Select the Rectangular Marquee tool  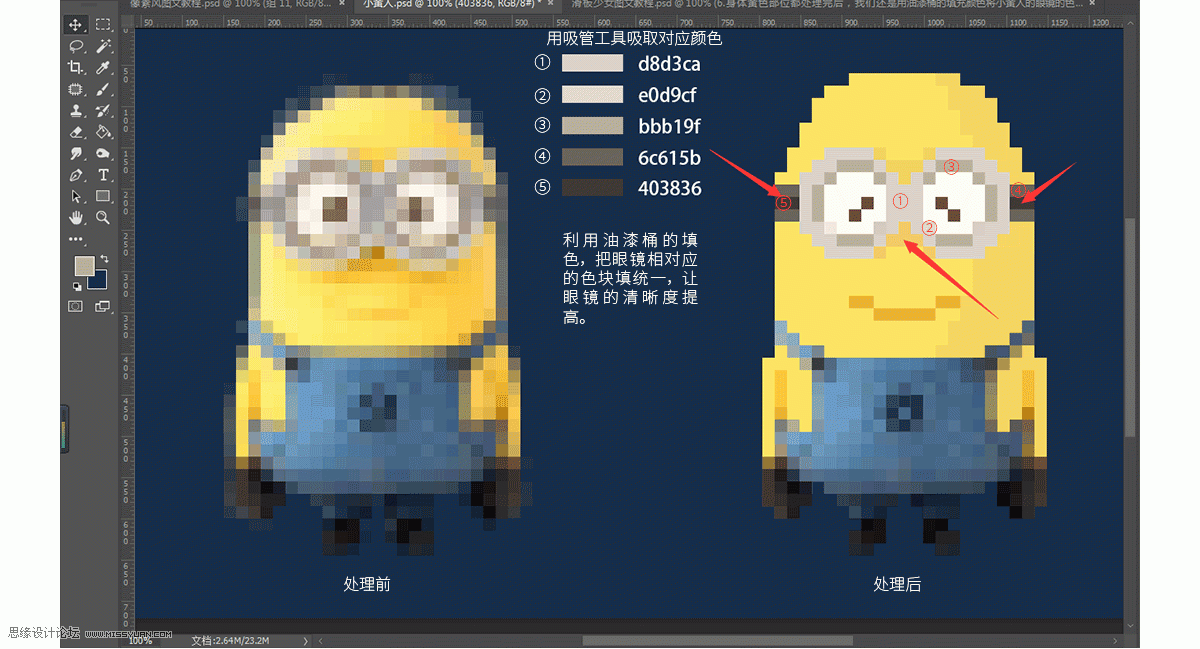103,24
